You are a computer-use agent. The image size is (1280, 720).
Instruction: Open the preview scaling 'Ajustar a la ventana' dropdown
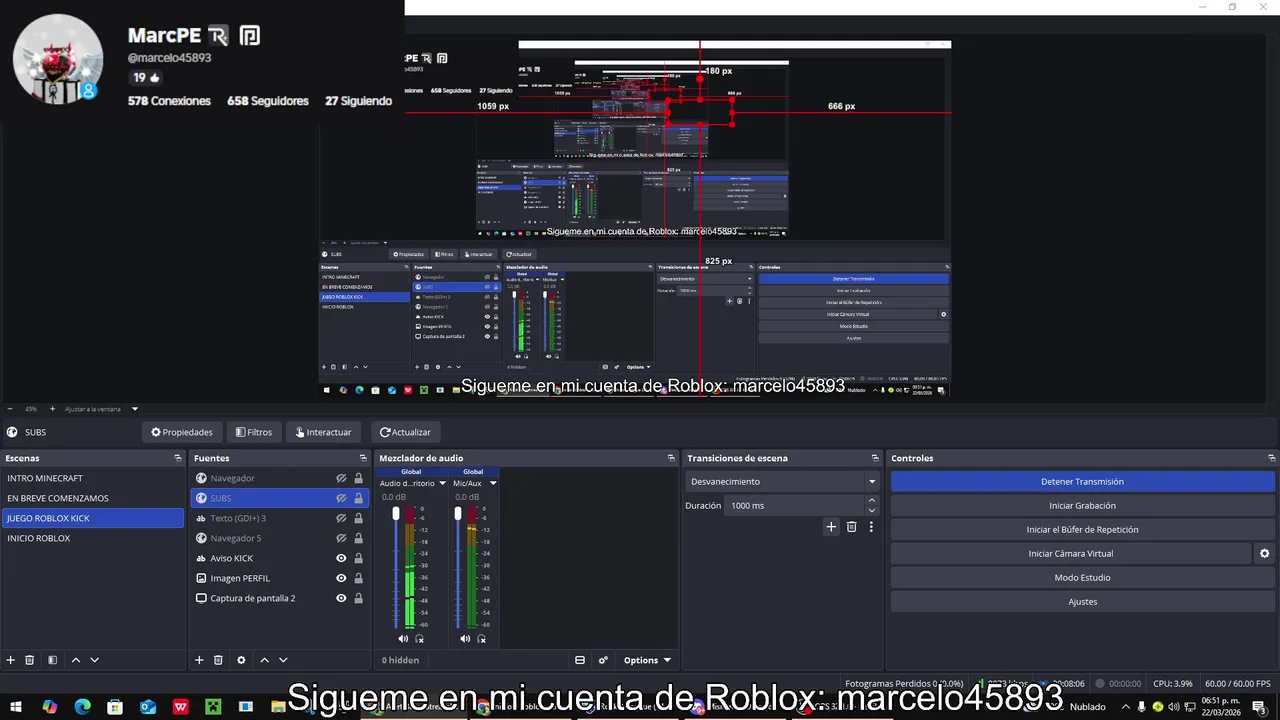(x=102, y=409)
